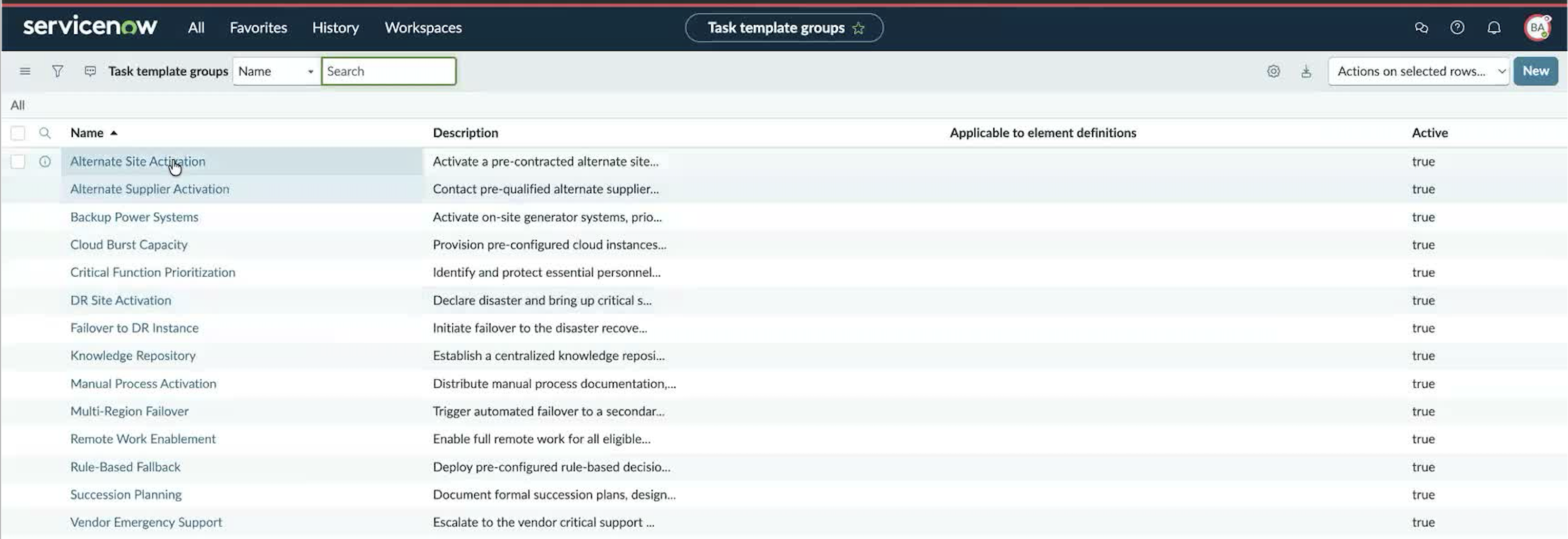Screen dimensions: 1568x539
Task: Click 'Activate on-site generator systems' description cell
Action: click(547, 217)
